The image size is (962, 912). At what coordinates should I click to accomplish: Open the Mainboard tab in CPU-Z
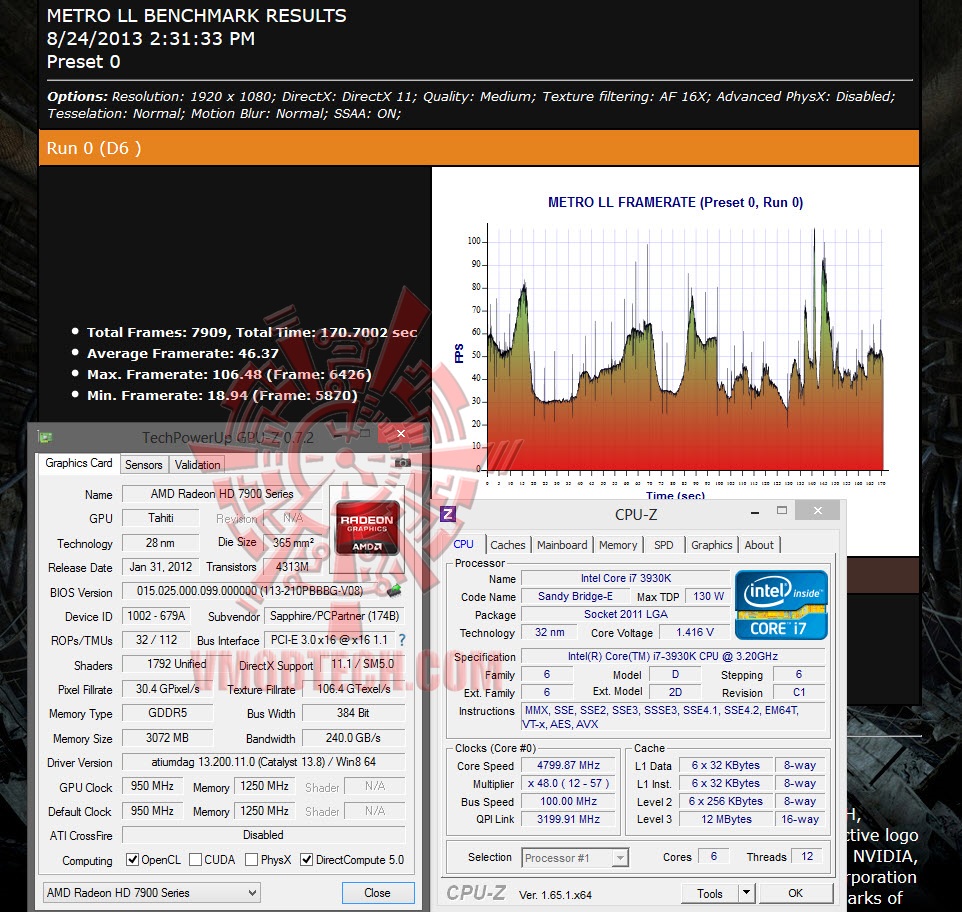click(x=562, y=545)
